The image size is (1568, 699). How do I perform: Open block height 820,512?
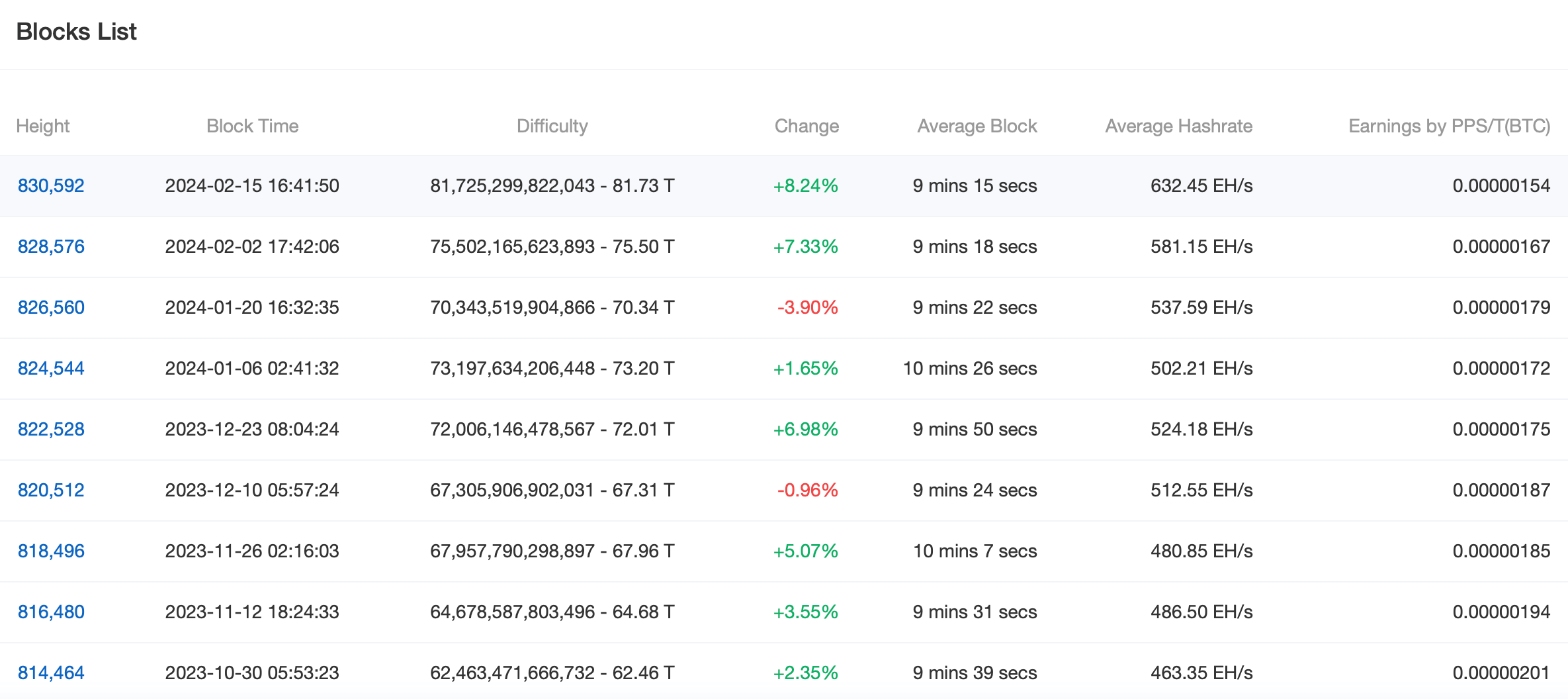coord(51,490)
